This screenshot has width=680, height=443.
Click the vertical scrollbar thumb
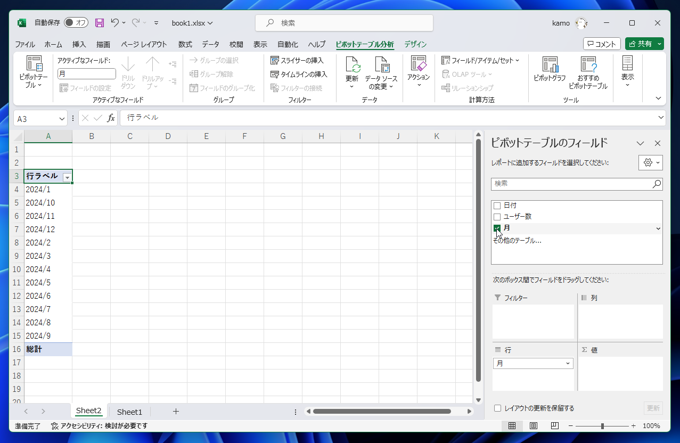pos(478,260)
